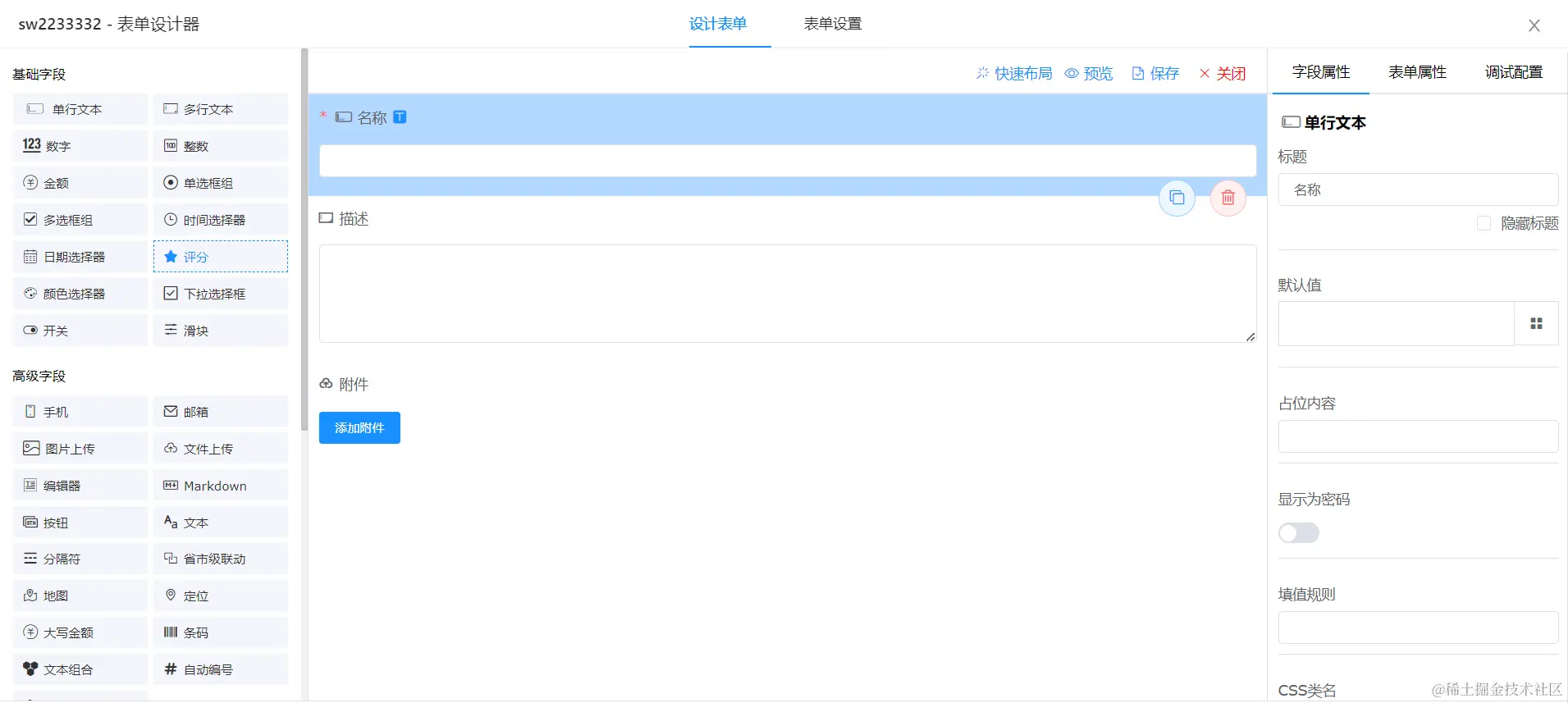Close the form designer dialog

(x=1534, y=25)
